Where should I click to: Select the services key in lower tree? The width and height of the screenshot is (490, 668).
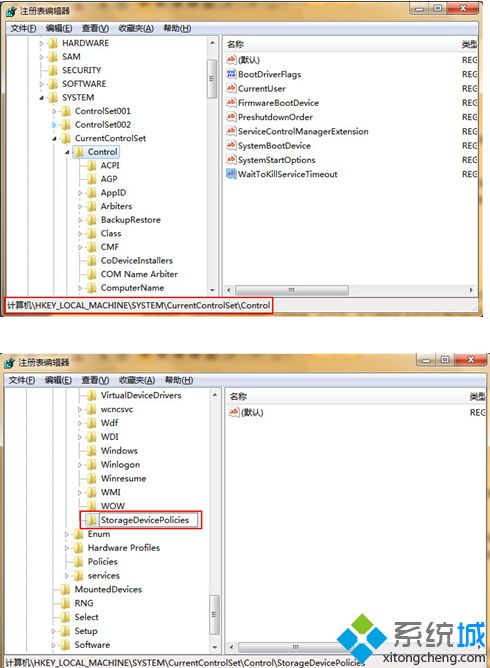coord(104,576)
